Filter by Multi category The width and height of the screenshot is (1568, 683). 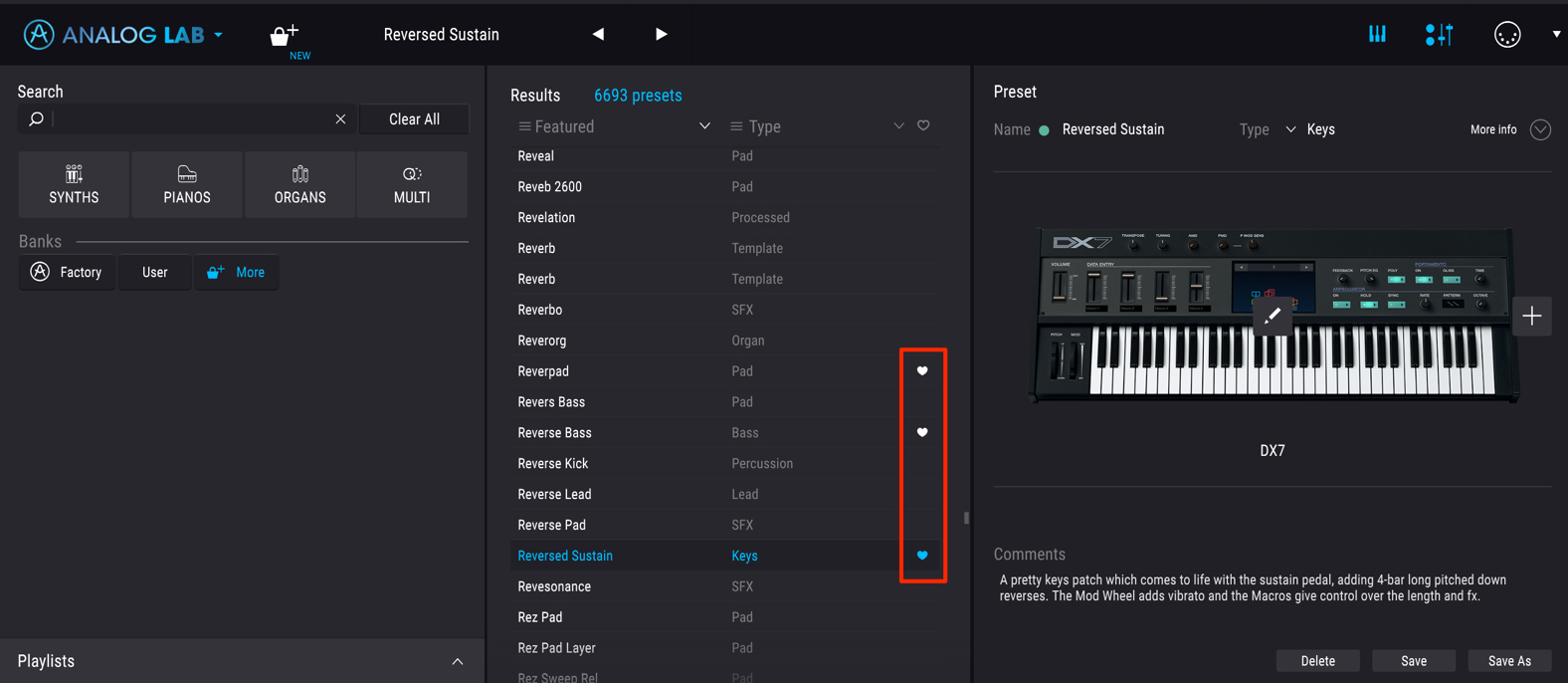[412, 184]
